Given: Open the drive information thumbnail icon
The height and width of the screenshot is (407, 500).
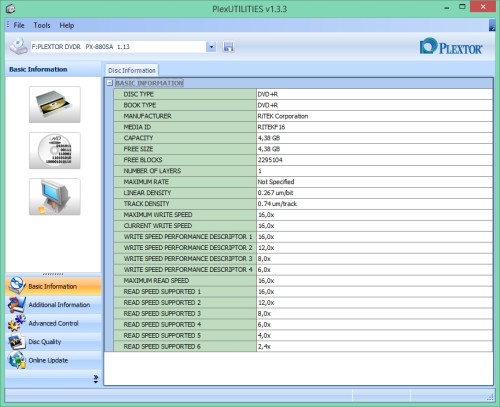Looking at the screenshot, I should pos(55,104).
